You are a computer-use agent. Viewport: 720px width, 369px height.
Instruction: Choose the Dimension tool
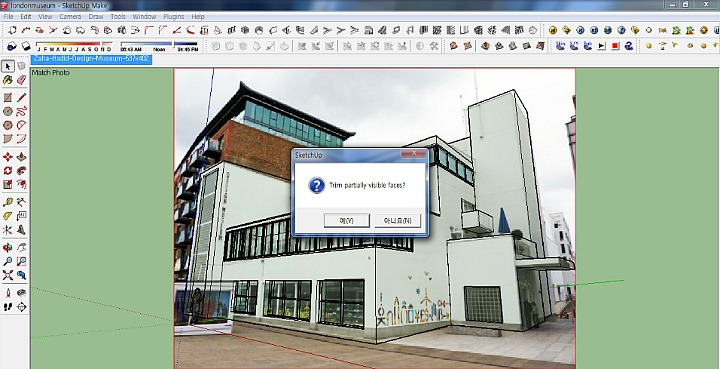(x=21, y=202)
